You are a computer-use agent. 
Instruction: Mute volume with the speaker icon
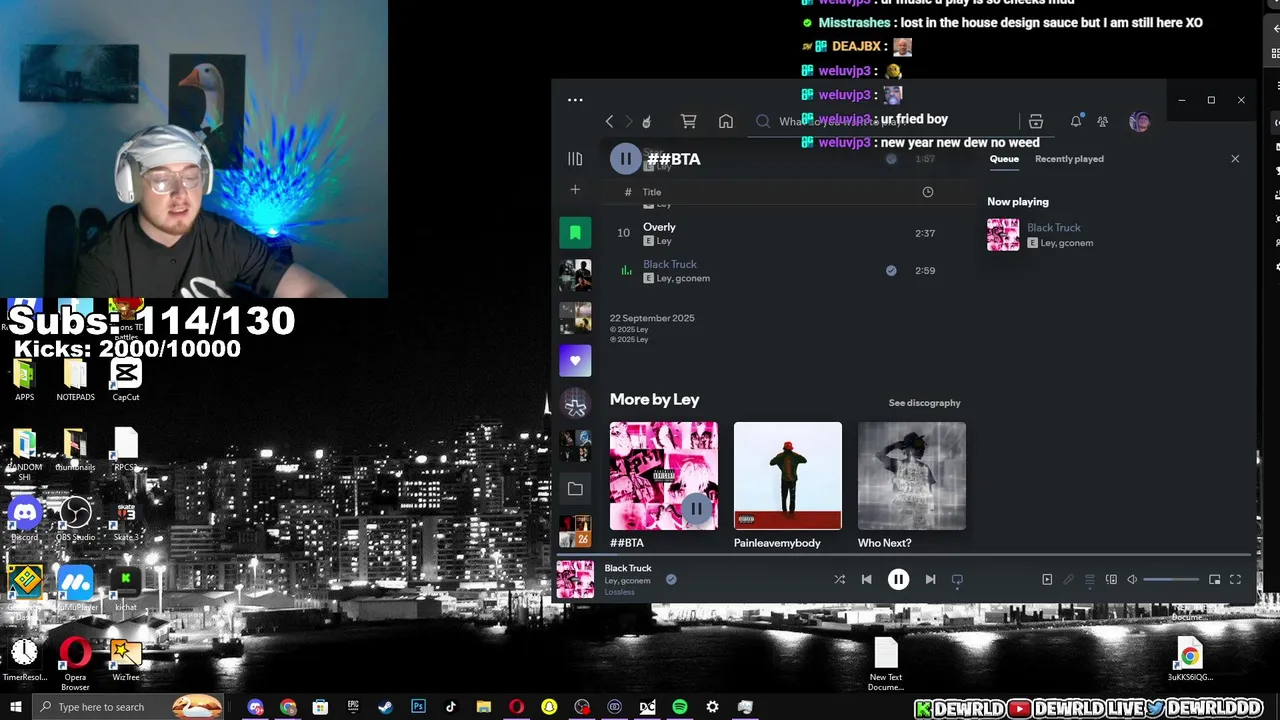click(1132, 579)
